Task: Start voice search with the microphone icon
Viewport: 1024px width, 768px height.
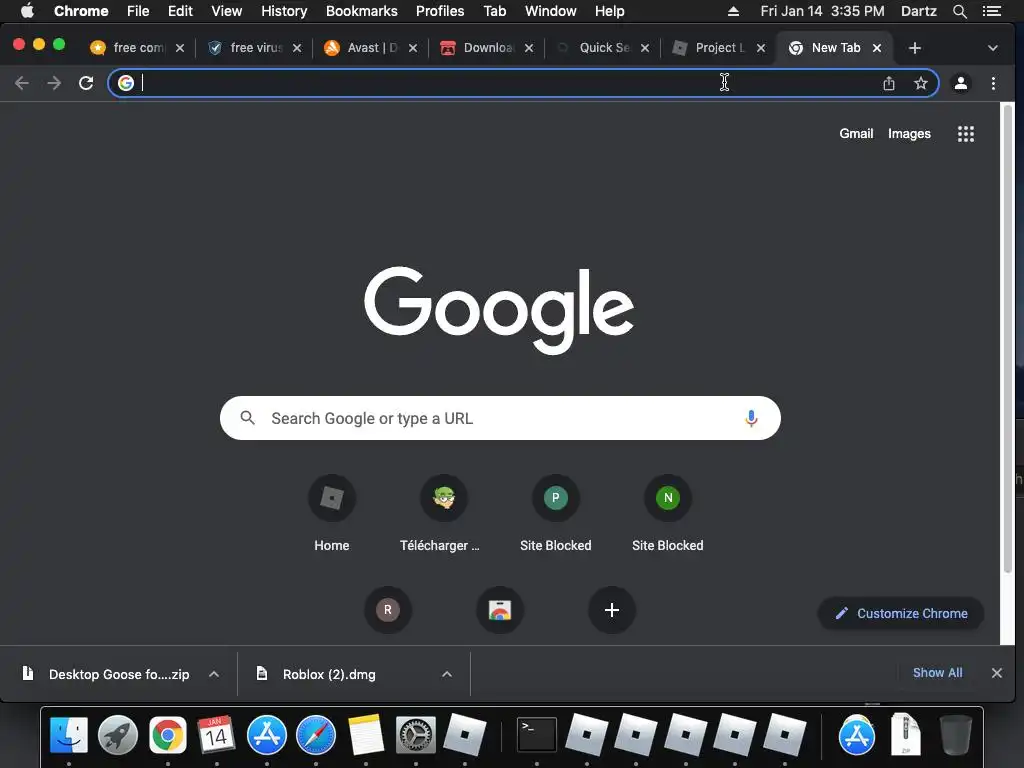Action: point(751,418)
